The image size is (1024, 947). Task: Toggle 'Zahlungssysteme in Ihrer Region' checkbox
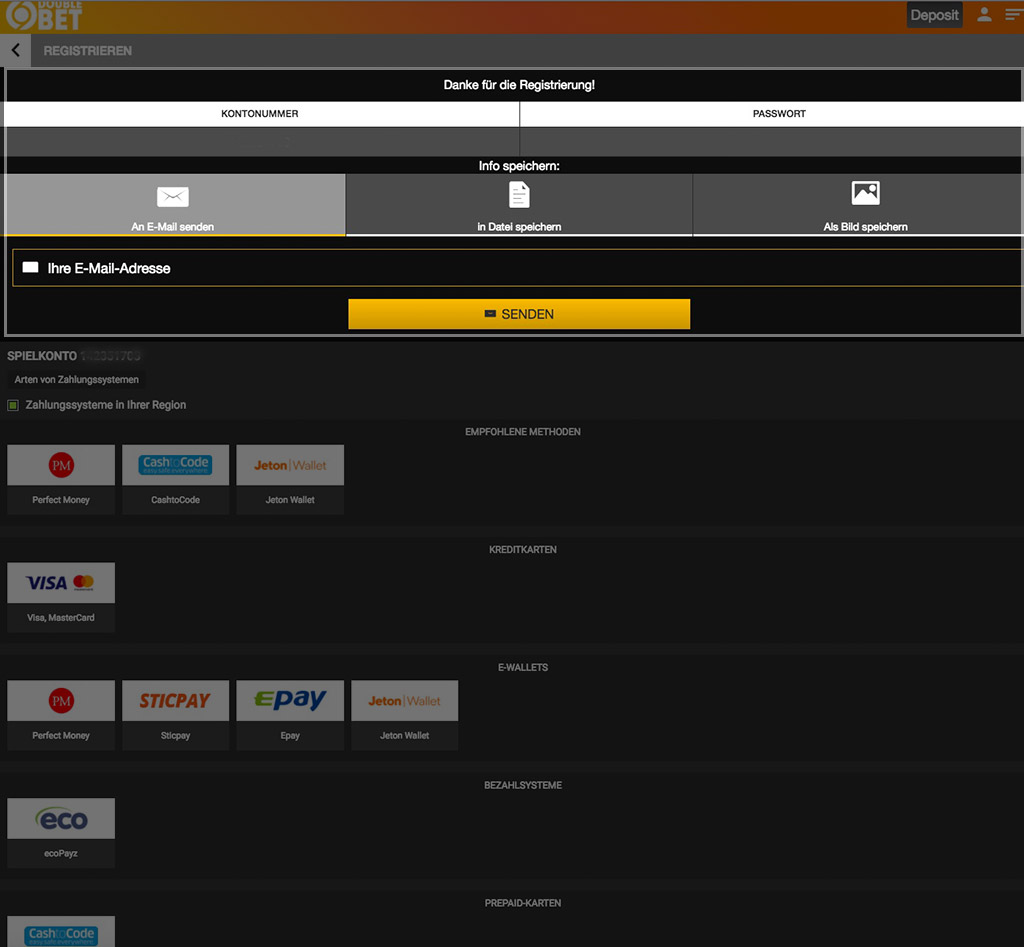coord(12,405)
